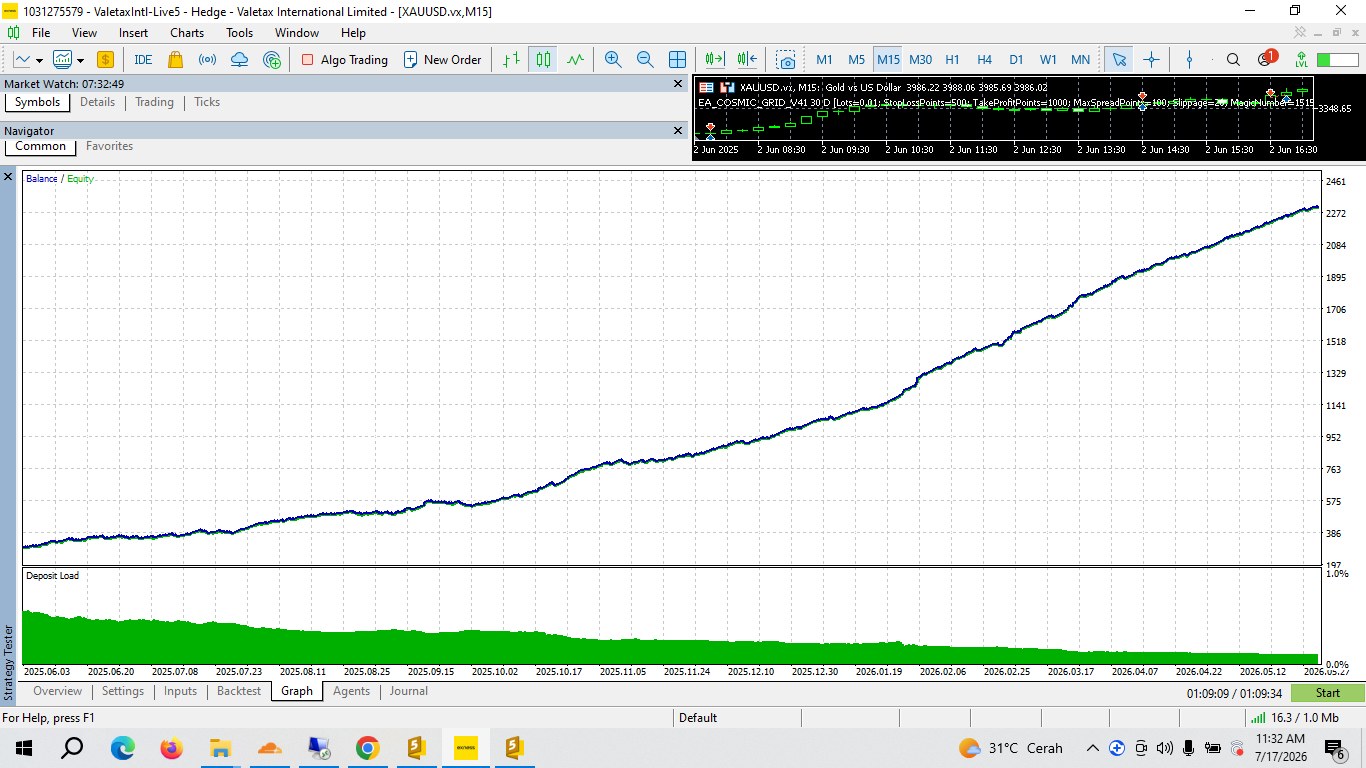Image resolution: width=1366 pixels, height=768 pixels.
Task: Open the Market shopping bag icon
Action: coord(176,60)
